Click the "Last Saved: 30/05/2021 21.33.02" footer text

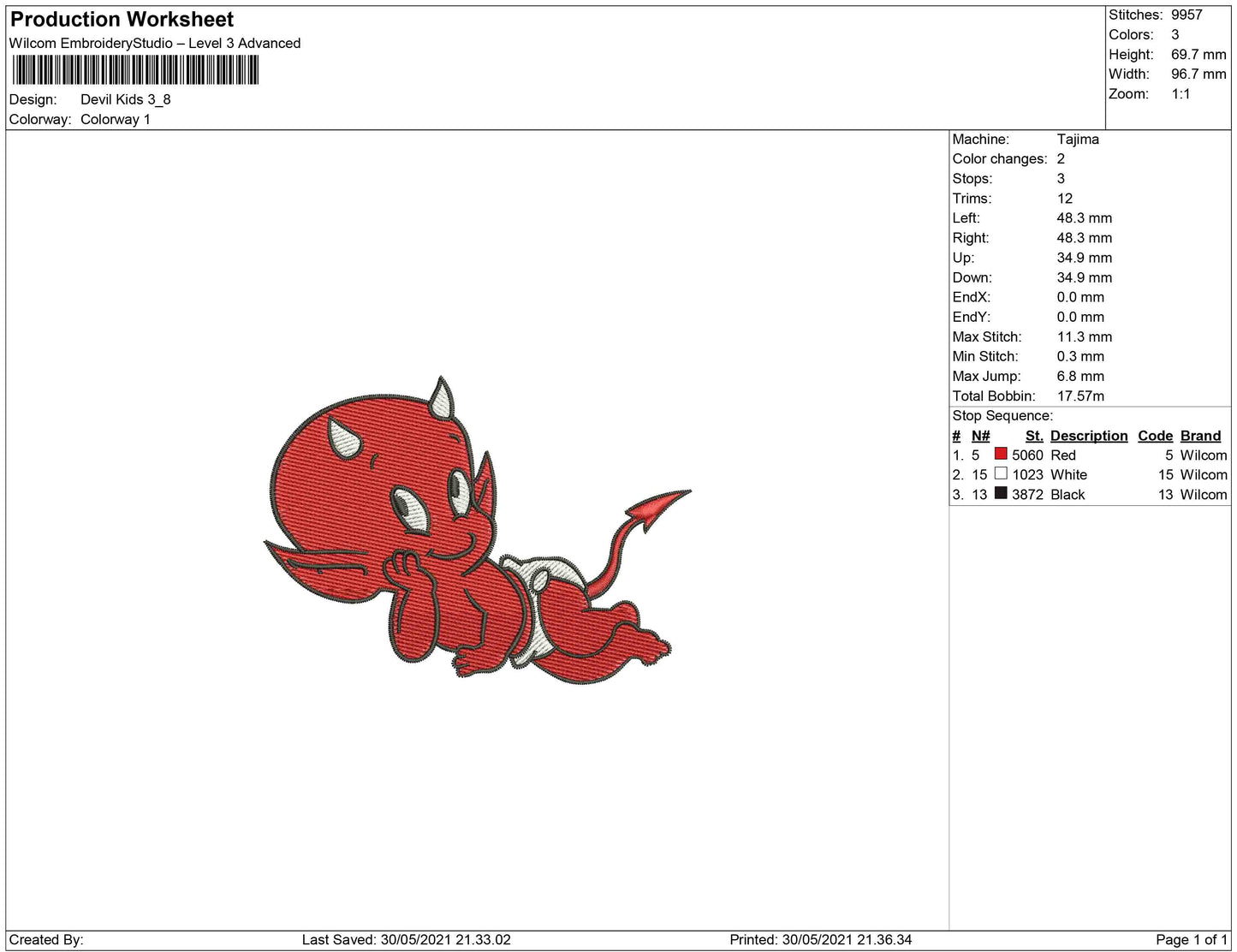[x=407, y=939]
